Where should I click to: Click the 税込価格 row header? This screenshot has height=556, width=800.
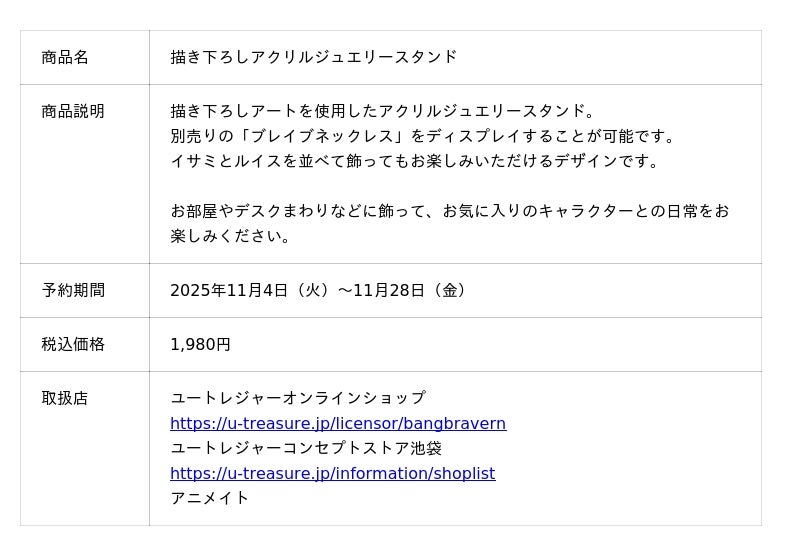tap(73, 345)
